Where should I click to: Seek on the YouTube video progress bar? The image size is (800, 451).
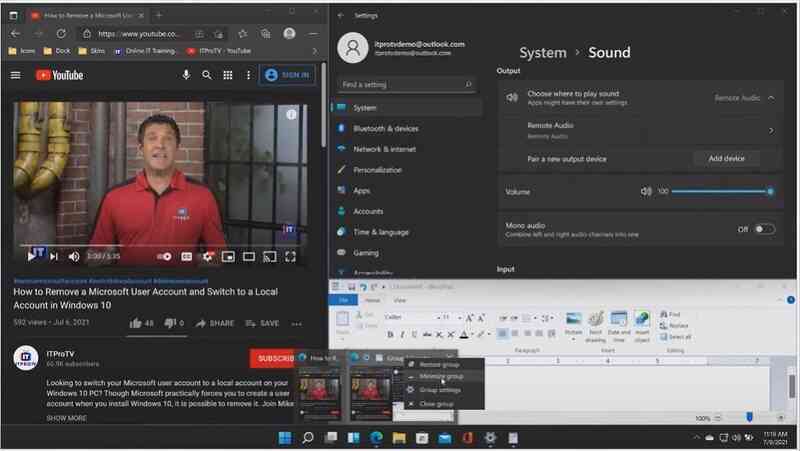(x=161, y=245)
